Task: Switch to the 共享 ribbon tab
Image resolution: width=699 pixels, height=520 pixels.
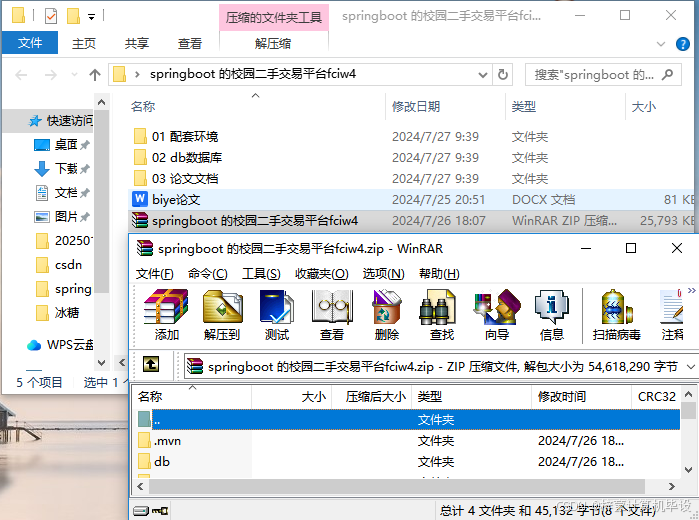Action: [x=137, y=43]
